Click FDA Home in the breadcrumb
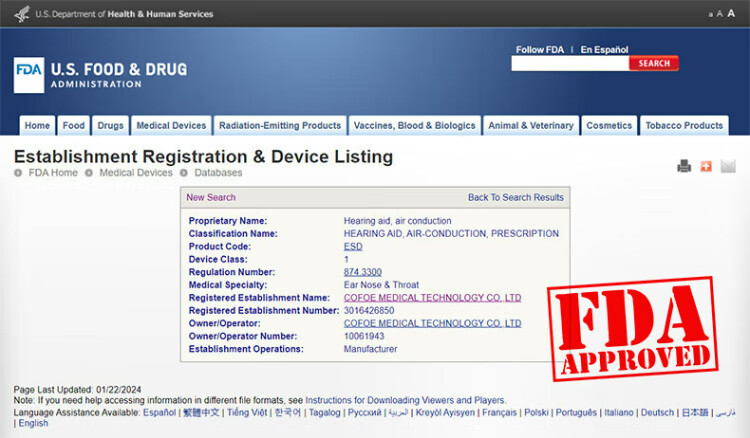This screenshot has height=438, width=750. pyautogui.click(x=51, y=173)
